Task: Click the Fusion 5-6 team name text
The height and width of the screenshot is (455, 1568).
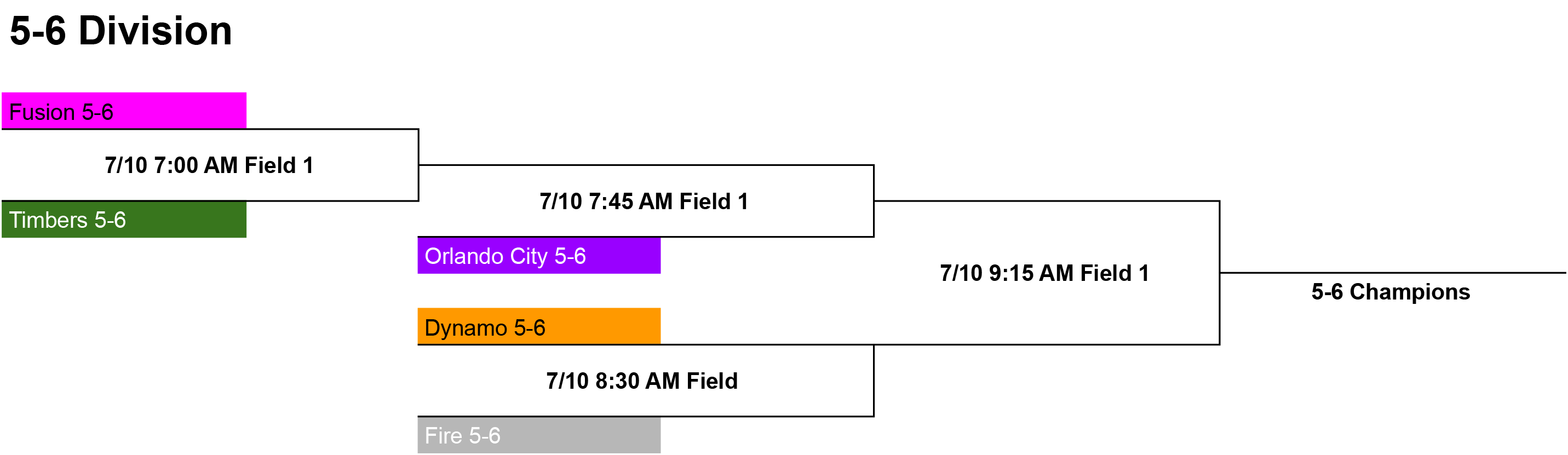Action: pyautogui.click(x=61, y=113)
